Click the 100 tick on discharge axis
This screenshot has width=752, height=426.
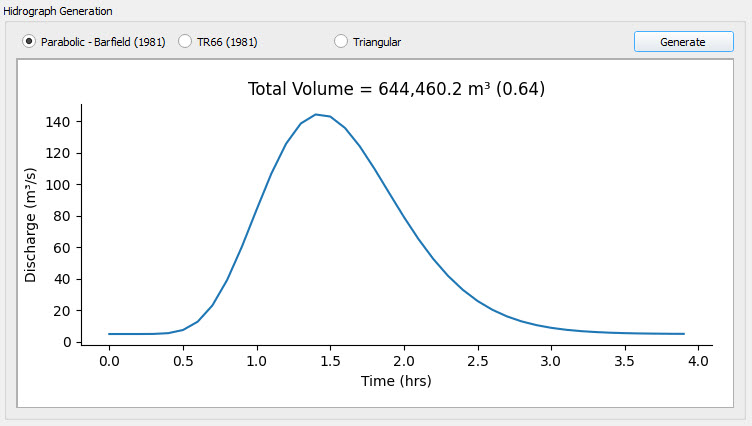click(x=56, y=185)
